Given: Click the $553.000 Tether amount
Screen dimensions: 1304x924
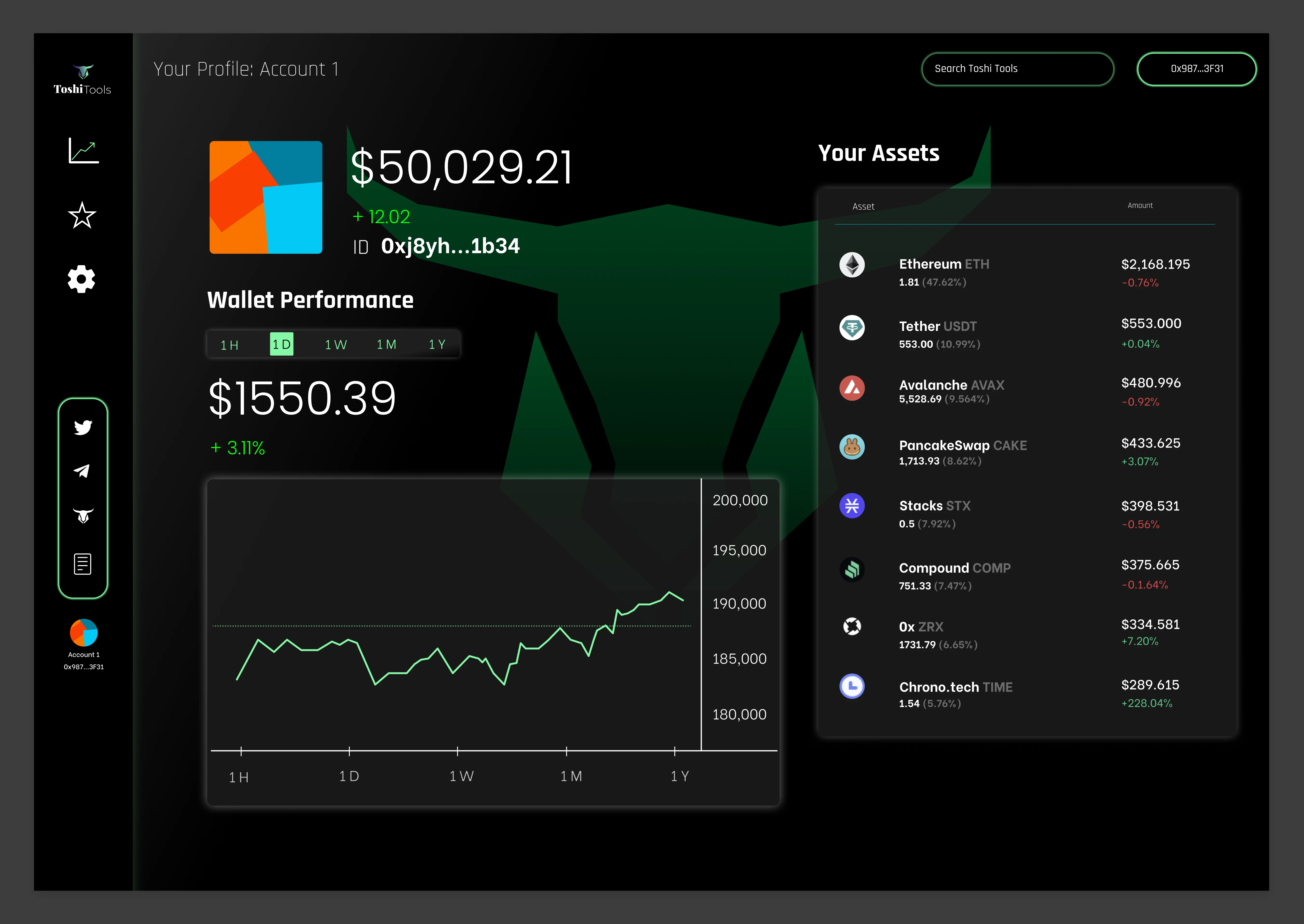Looking at the screenshot, I should (1151, 324).
